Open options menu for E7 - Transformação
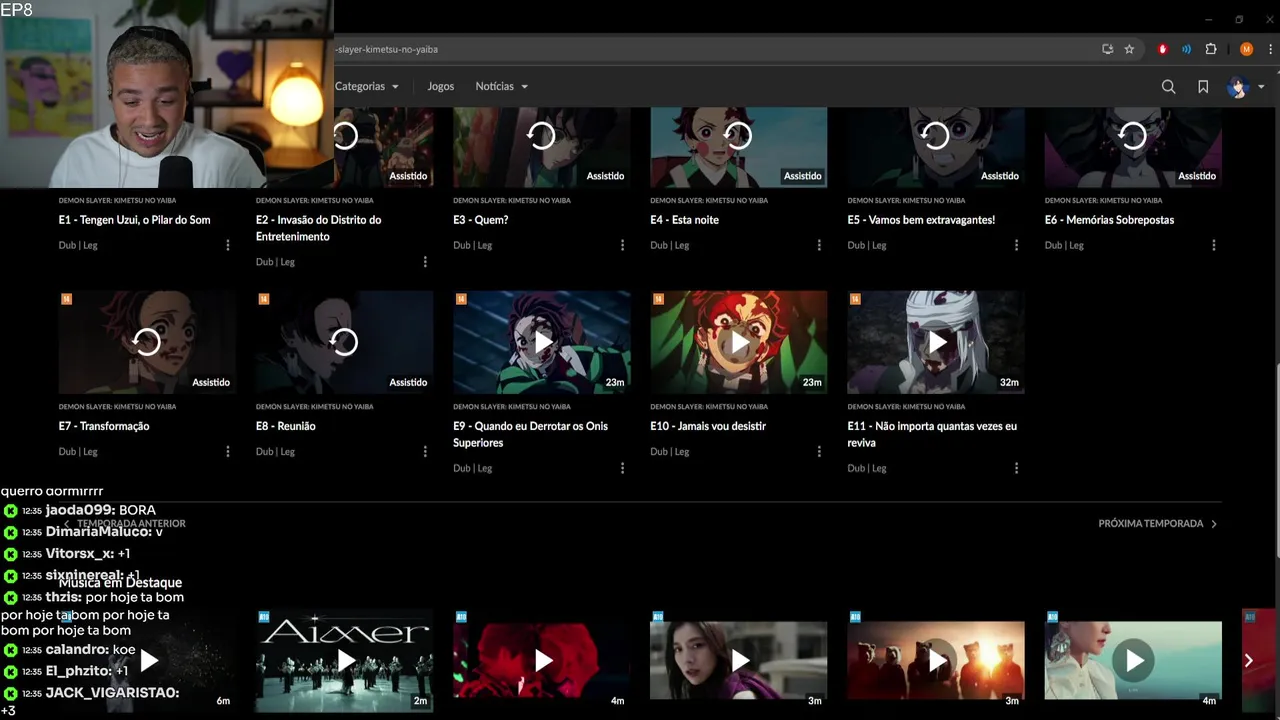 tap(227, 451)
